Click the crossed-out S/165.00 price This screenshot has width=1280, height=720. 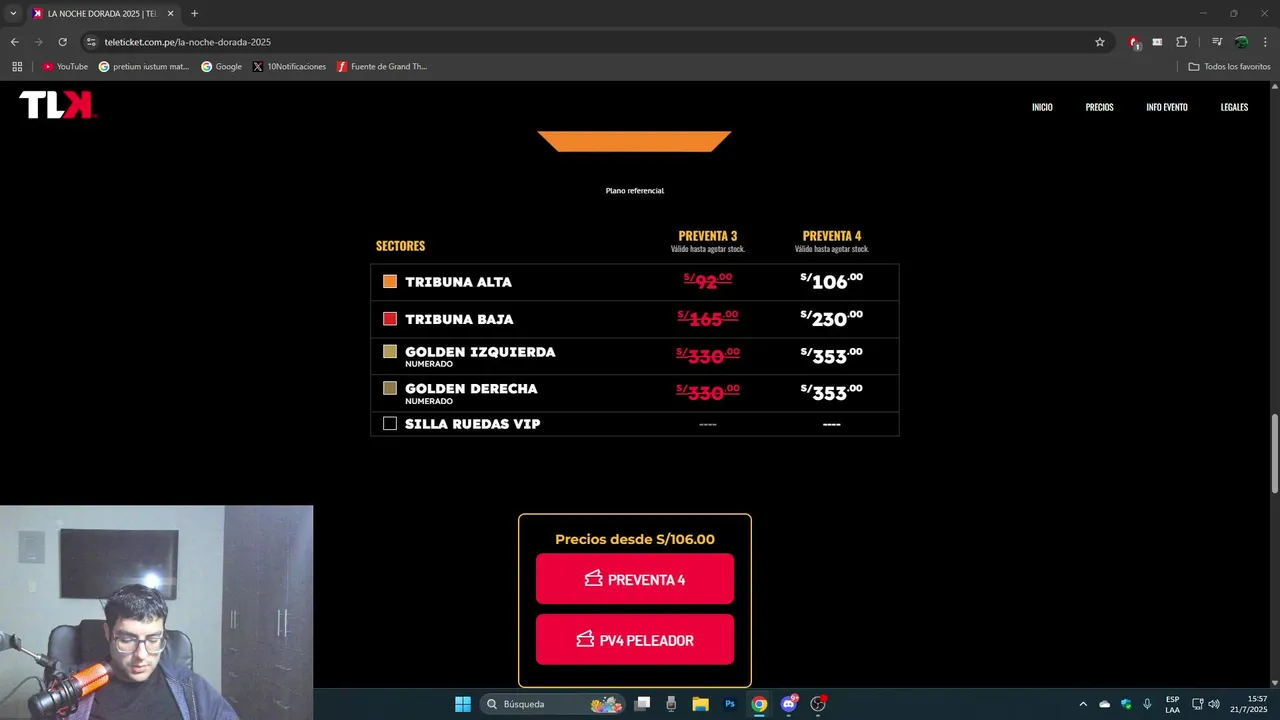click(x=708, y=319)
